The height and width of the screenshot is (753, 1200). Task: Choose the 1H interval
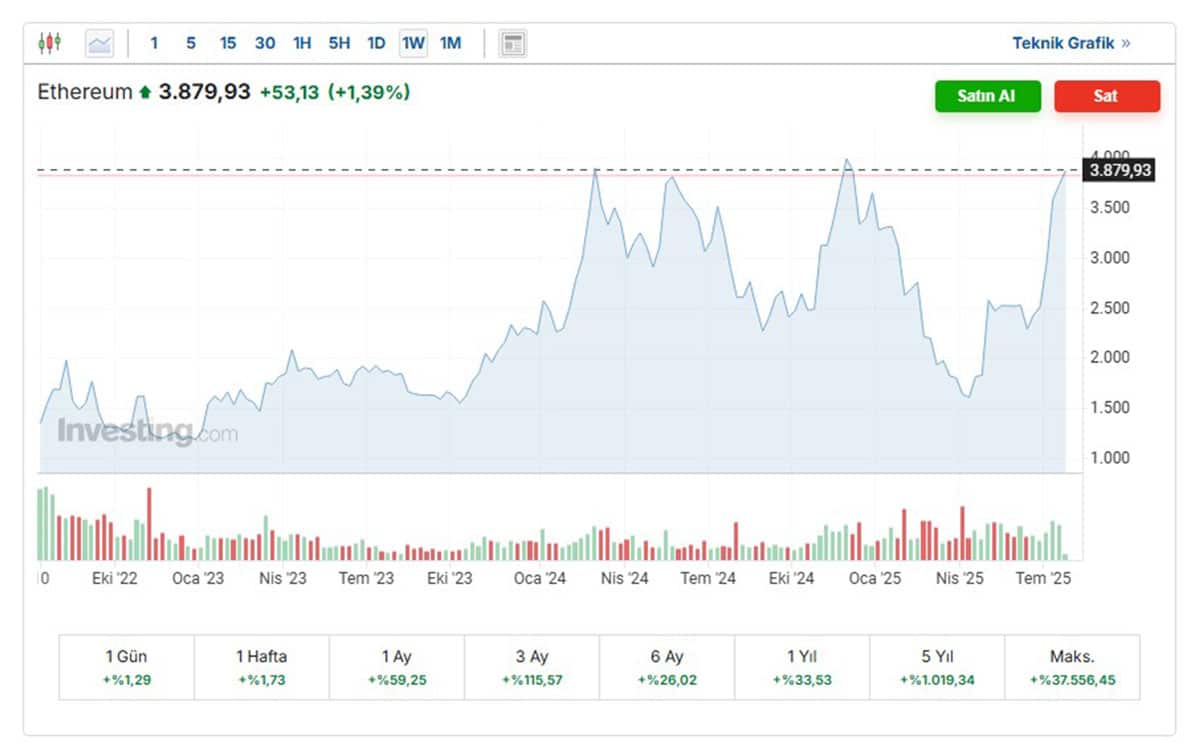[302, 43]
